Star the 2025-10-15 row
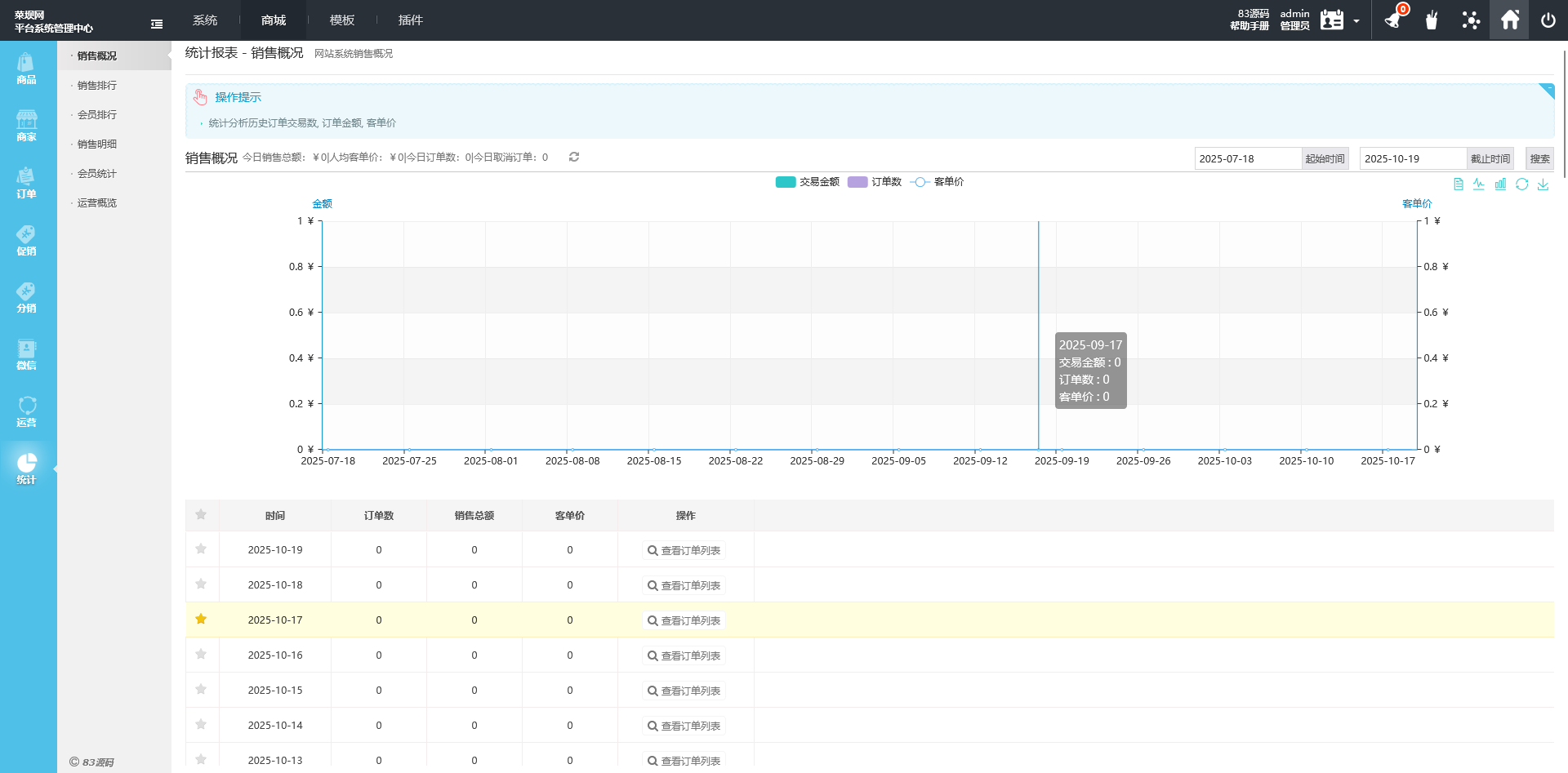 pos(201,689)
